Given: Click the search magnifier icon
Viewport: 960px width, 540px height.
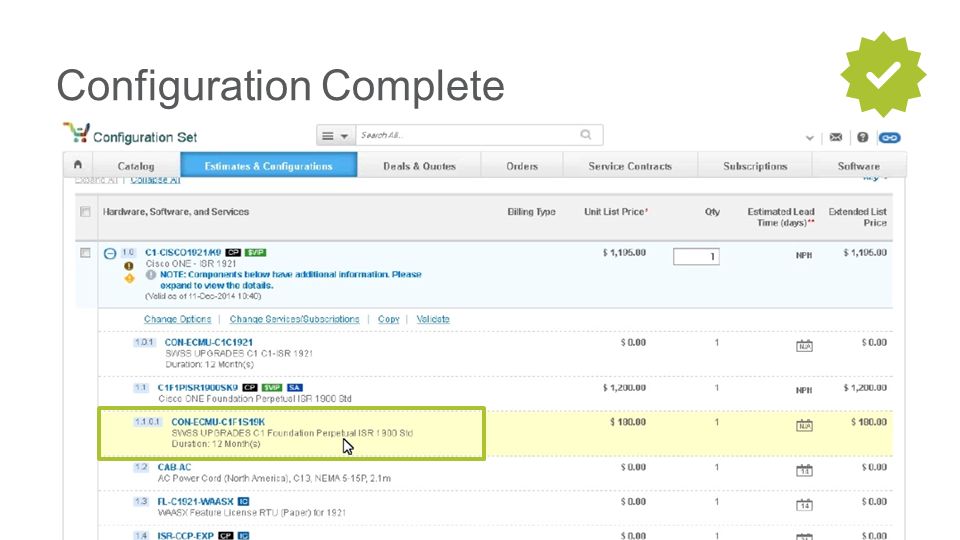Looking at the screenshot, I should (x=585, y=135).
